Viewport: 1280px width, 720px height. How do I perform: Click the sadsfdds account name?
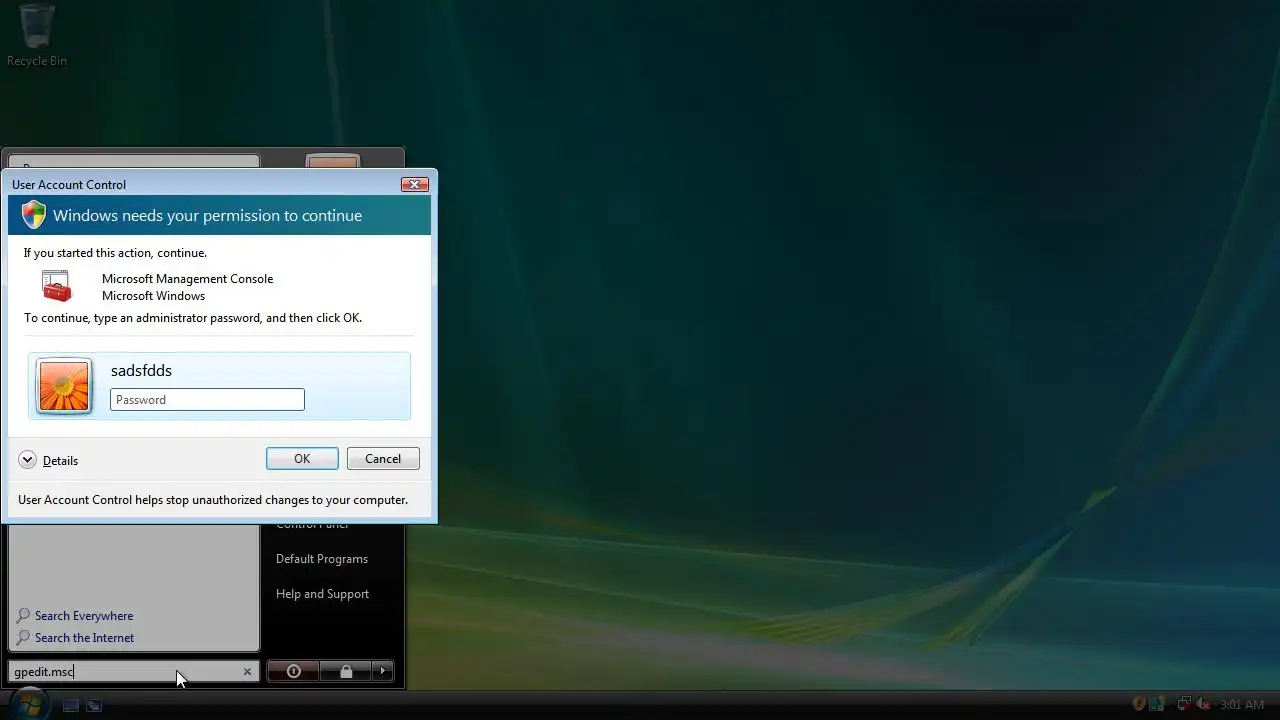click(x=141, y=370)
